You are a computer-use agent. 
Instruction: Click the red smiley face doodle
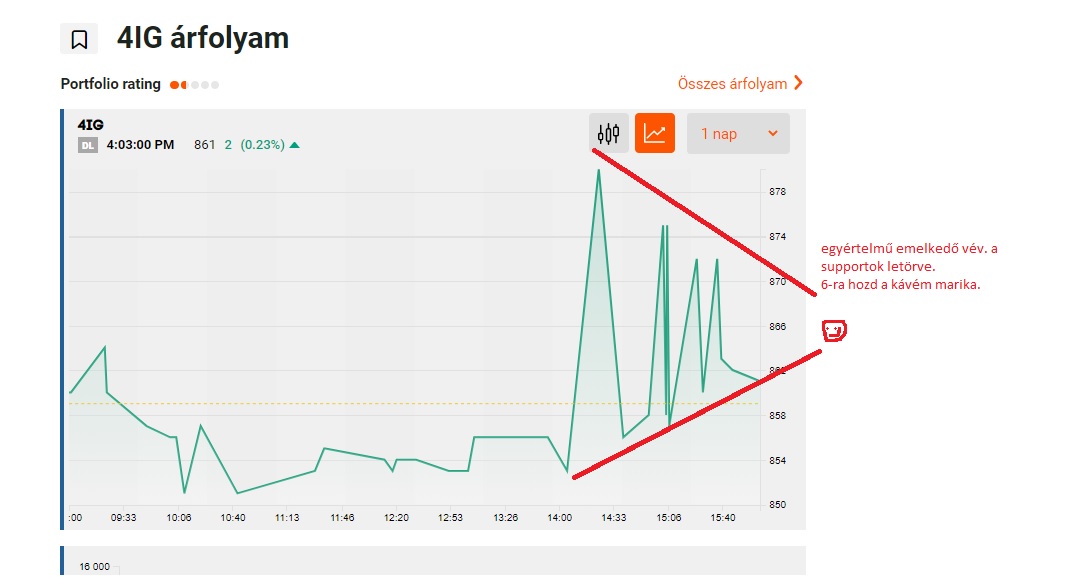tap(834, 329)
